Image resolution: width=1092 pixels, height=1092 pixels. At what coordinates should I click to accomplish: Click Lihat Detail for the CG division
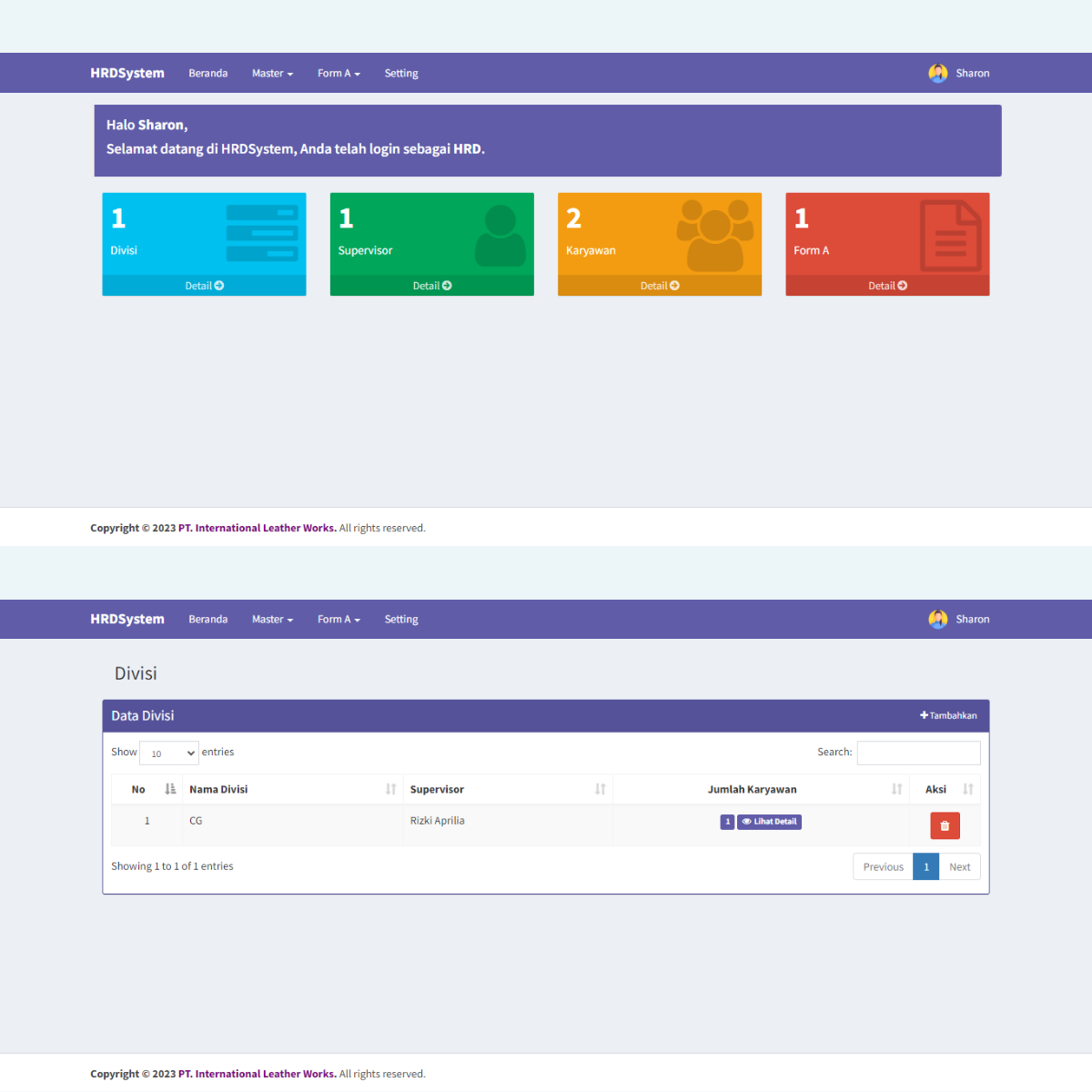click(769, 822)
